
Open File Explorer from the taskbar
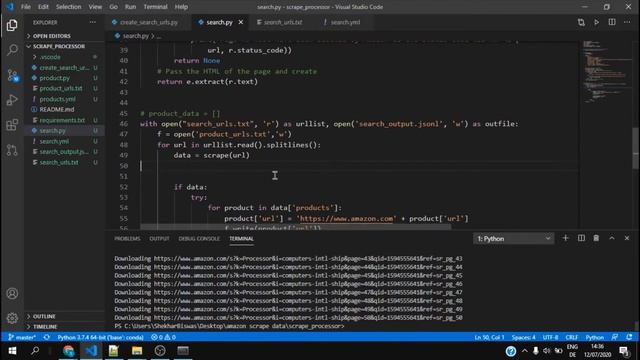(137, 351)
